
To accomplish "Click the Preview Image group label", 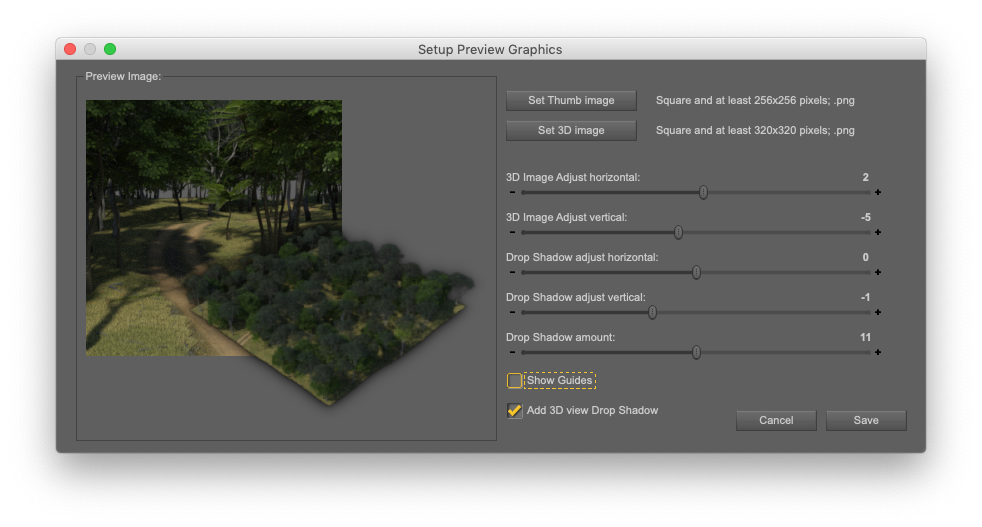I will pos(123,76).
